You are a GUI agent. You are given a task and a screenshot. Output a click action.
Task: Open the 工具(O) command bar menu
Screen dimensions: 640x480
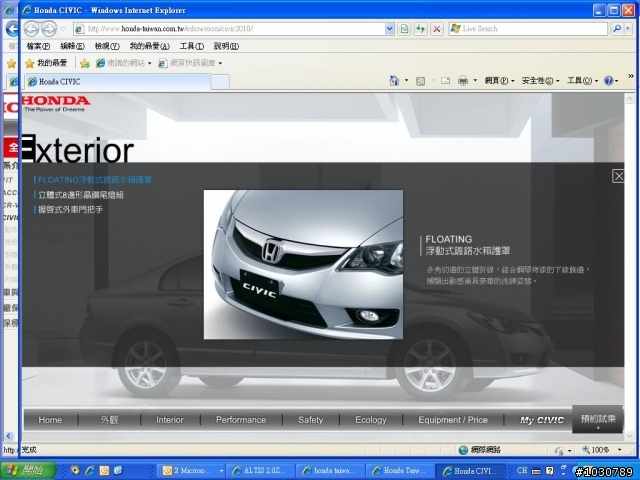[x=582, y=80]
